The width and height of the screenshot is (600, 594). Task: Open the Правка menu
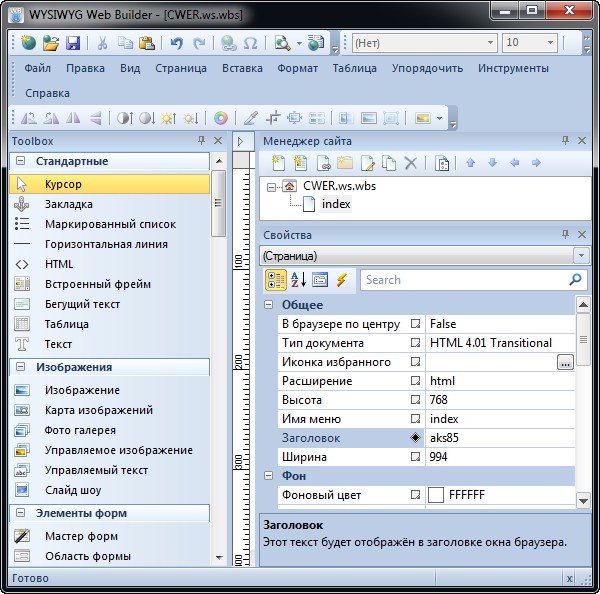point(85,68)
